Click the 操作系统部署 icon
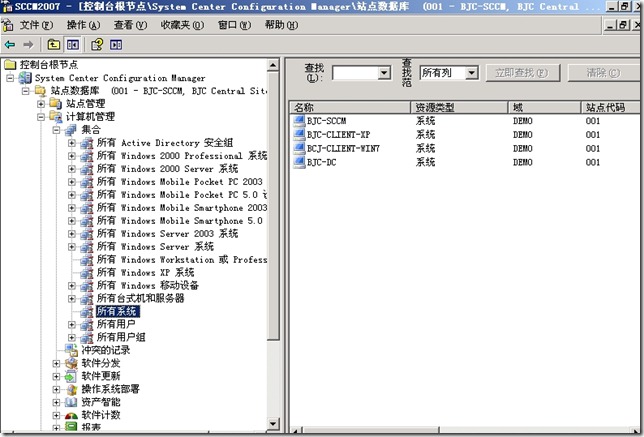Viewport: 644px width, 437px height. pos(71,389)
